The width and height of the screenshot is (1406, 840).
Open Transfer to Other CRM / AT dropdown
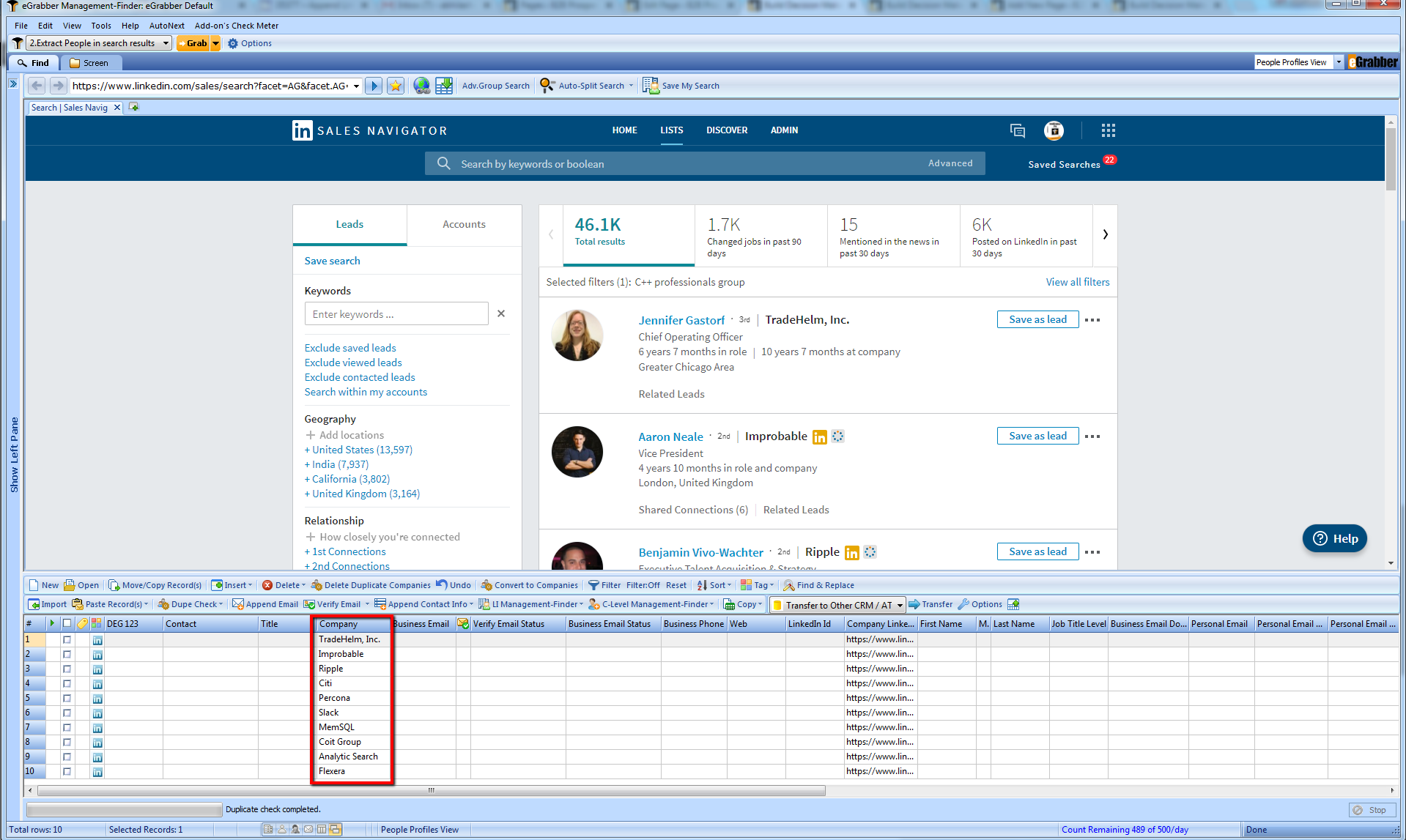(900, 605)
